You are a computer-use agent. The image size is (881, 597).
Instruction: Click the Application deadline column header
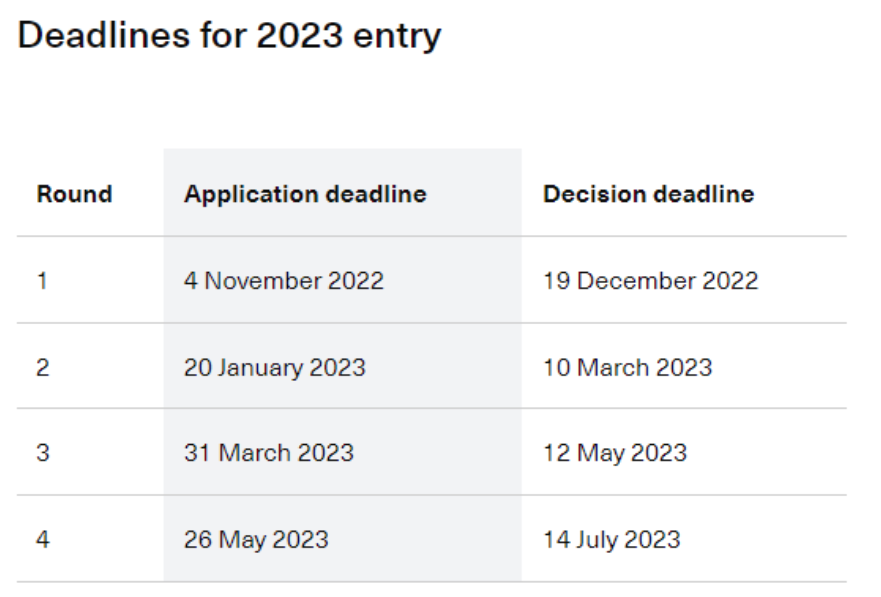click(x=305, y=194)
